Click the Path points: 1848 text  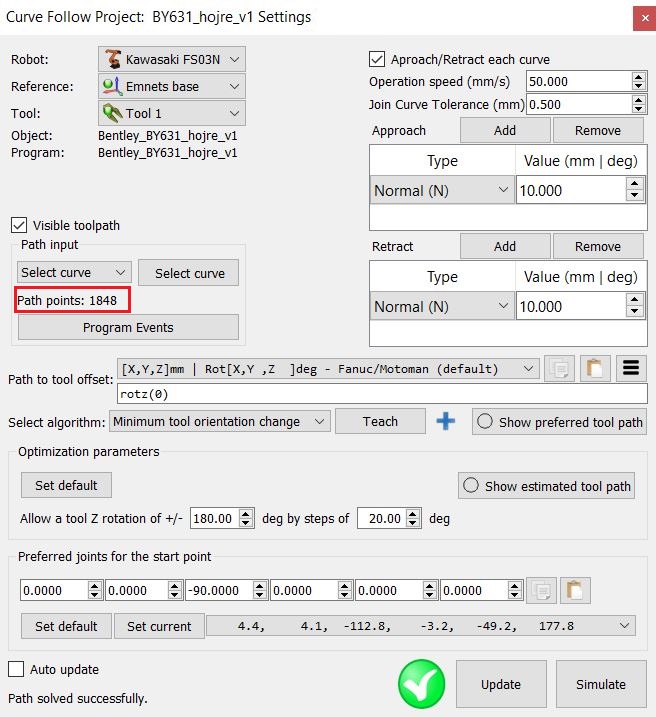point(67,300)
